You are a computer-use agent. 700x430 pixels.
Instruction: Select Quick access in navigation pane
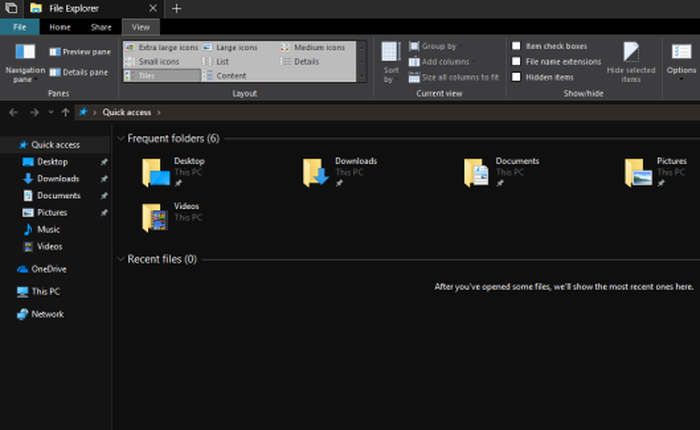coord(55,145)
